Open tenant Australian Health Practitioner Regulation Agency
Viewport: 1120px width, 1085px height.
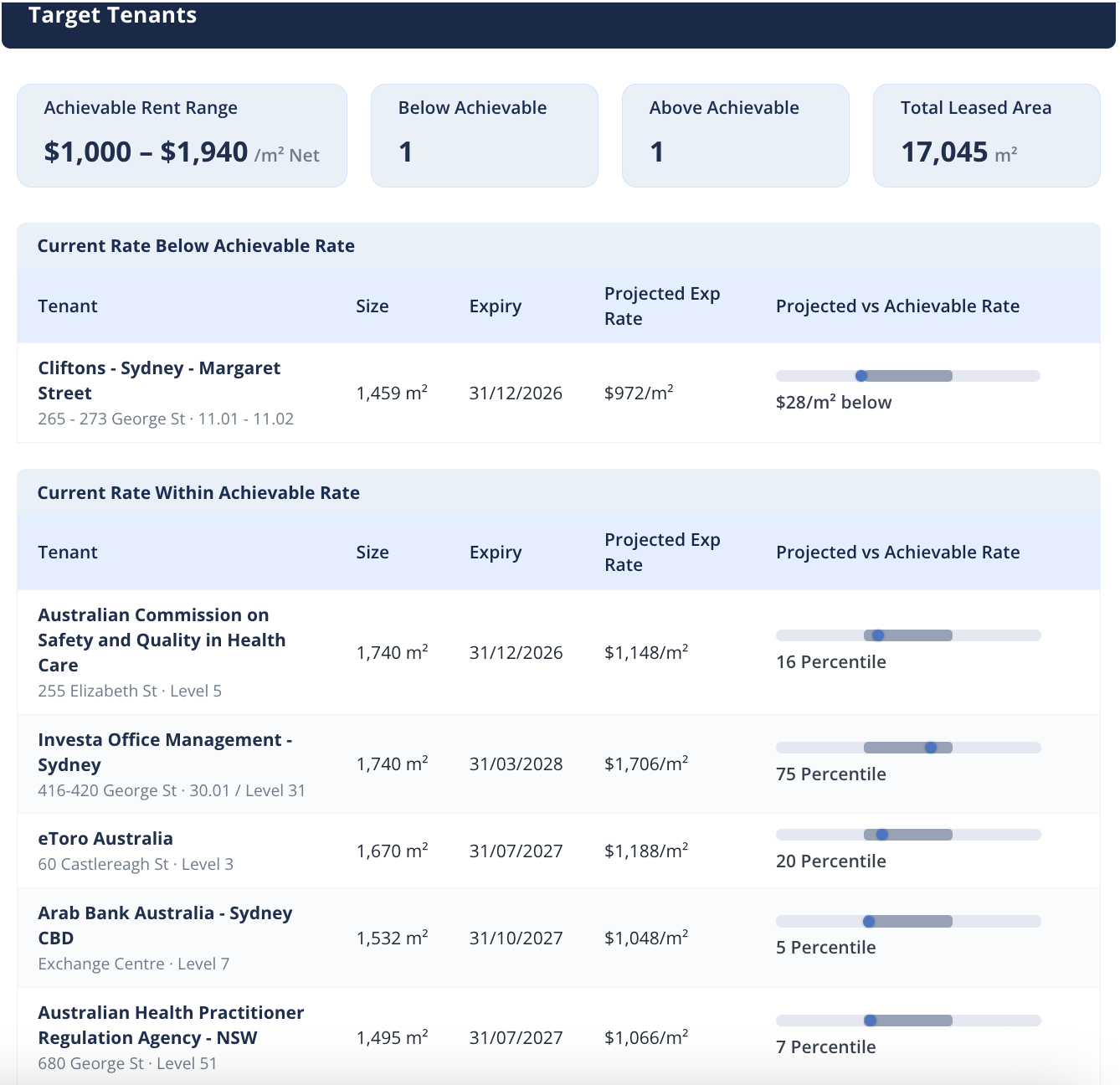171,1026
